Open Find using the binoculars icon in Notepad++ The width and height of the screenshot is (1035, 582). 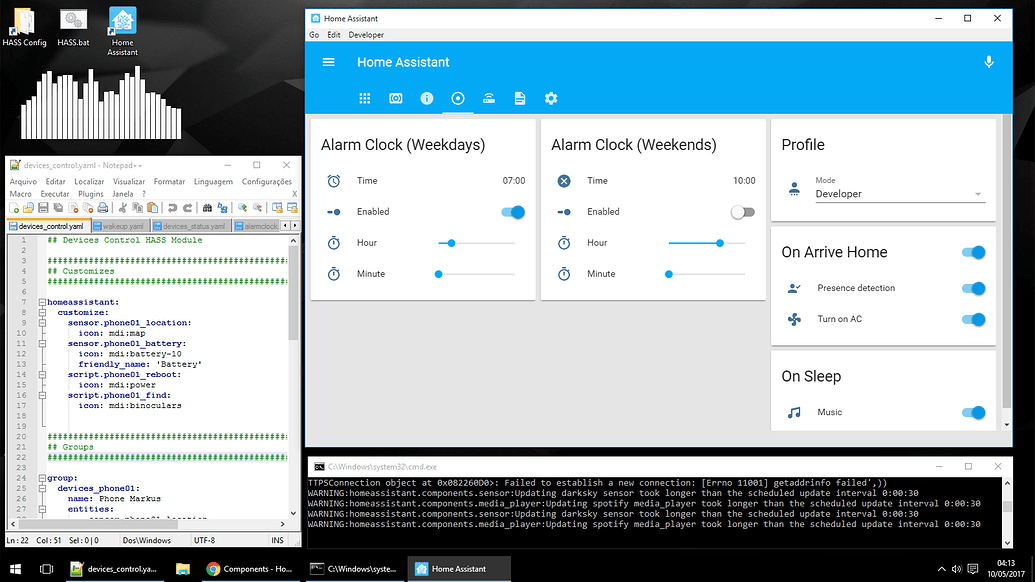[x=208, y=207]
